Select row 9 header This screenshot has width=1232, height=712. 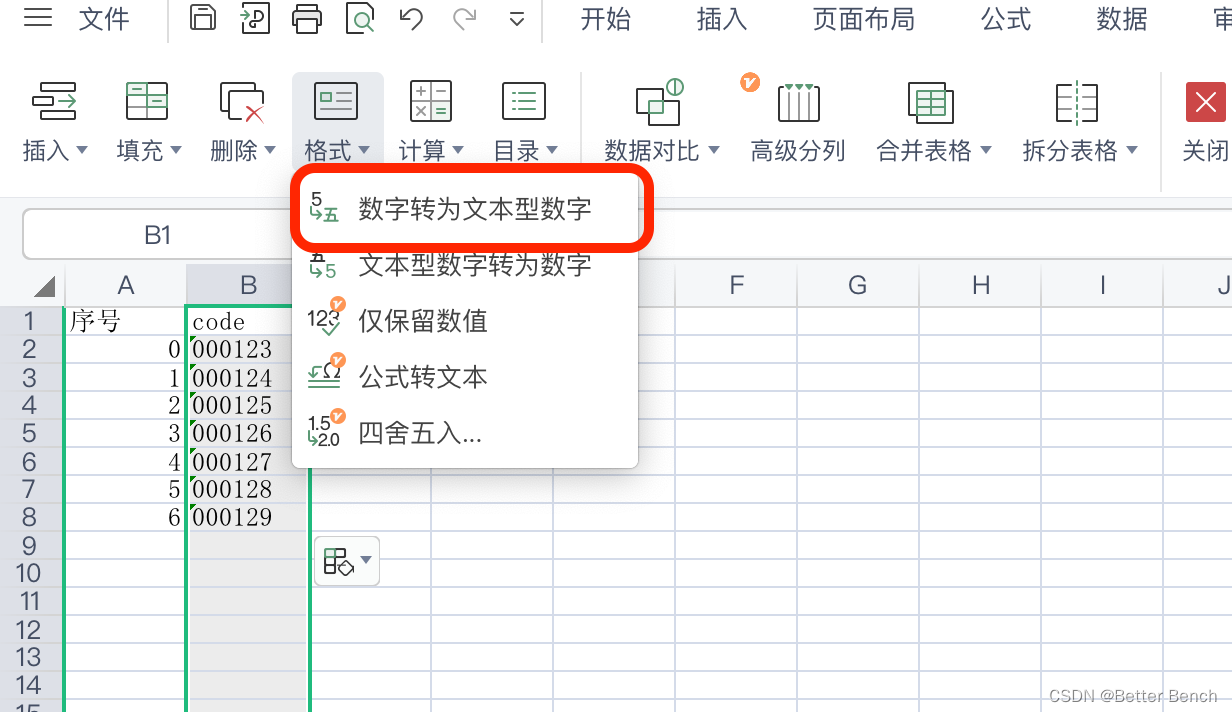(x=30, y=545)
